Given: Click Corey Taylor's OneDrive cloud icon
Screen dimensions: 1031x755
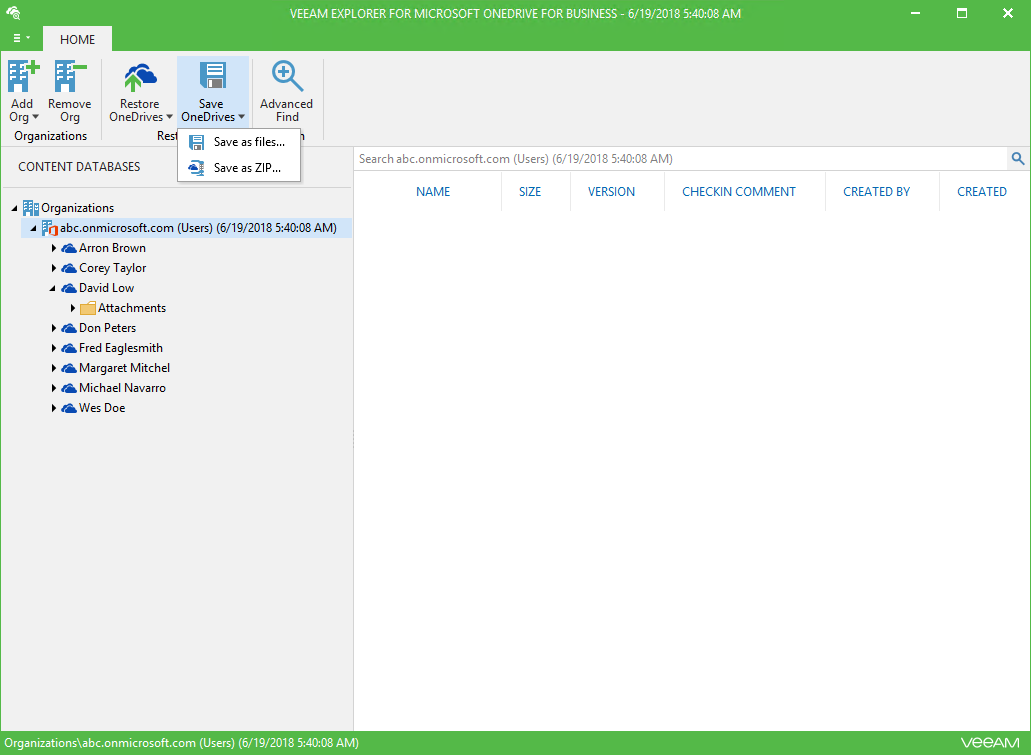Looking at the screenshot, I should tap(69, 268).
